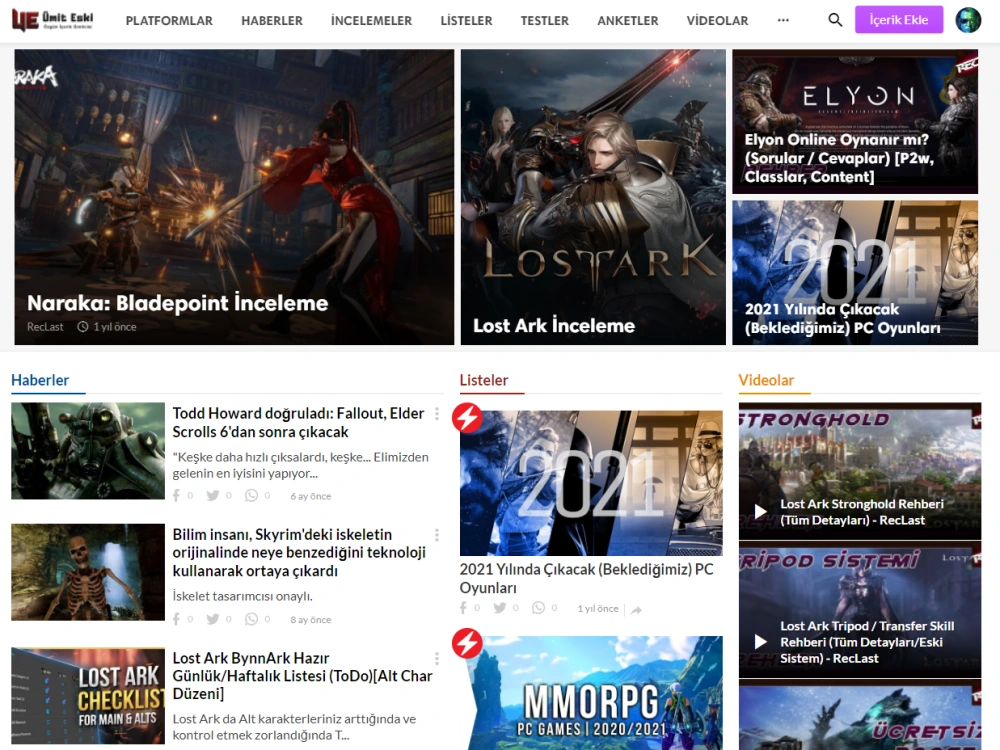
Task: Click lightning badge on MMORPG PC Games card
Action: [467, 643]
